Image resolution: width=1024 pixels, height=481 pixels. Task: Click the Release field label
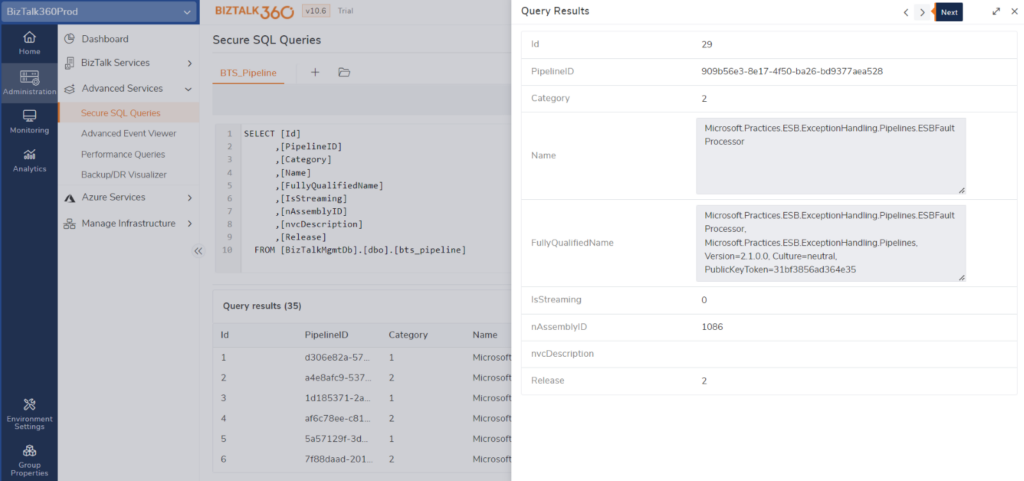coord(548,380)
